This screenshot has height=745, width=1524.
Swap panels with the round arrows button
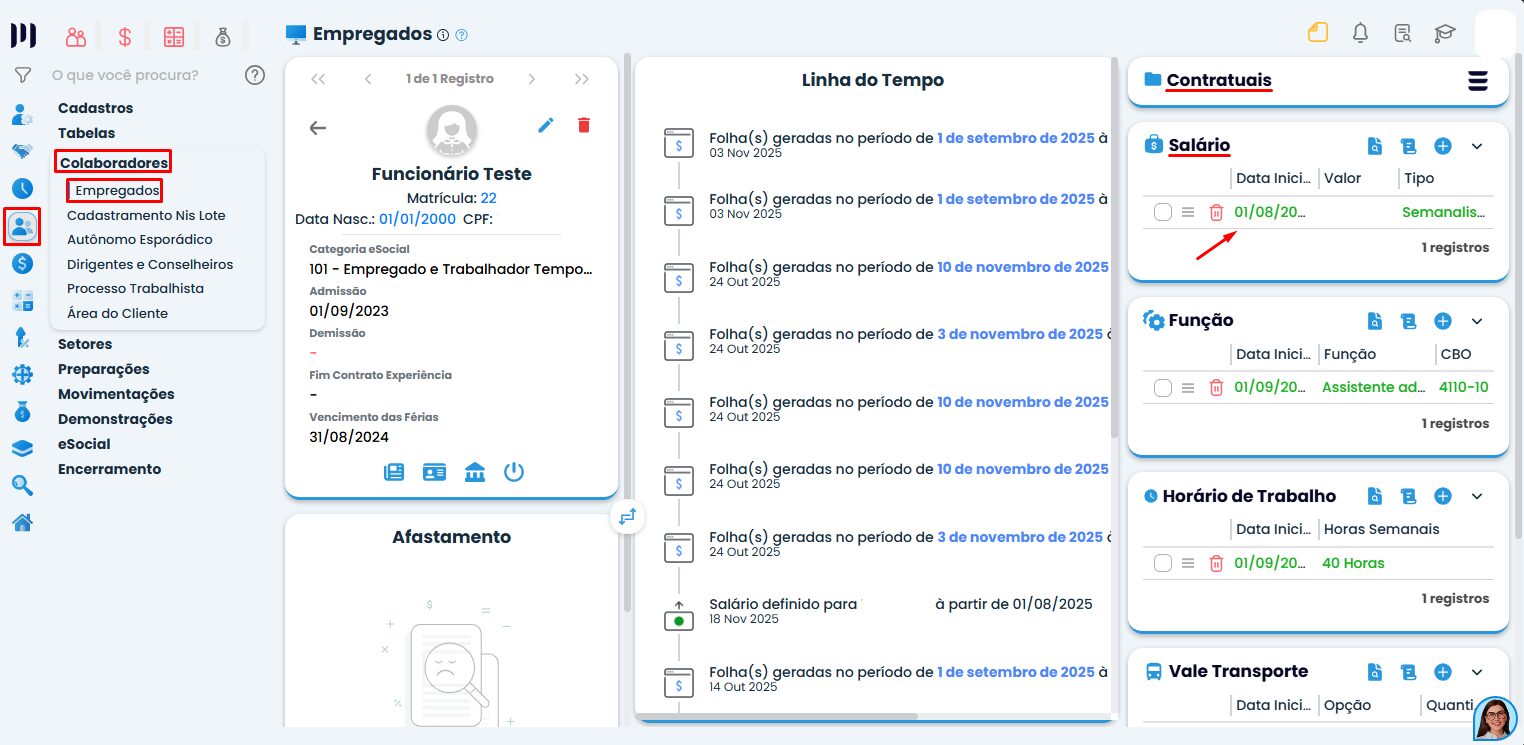[x=627, y=517]
